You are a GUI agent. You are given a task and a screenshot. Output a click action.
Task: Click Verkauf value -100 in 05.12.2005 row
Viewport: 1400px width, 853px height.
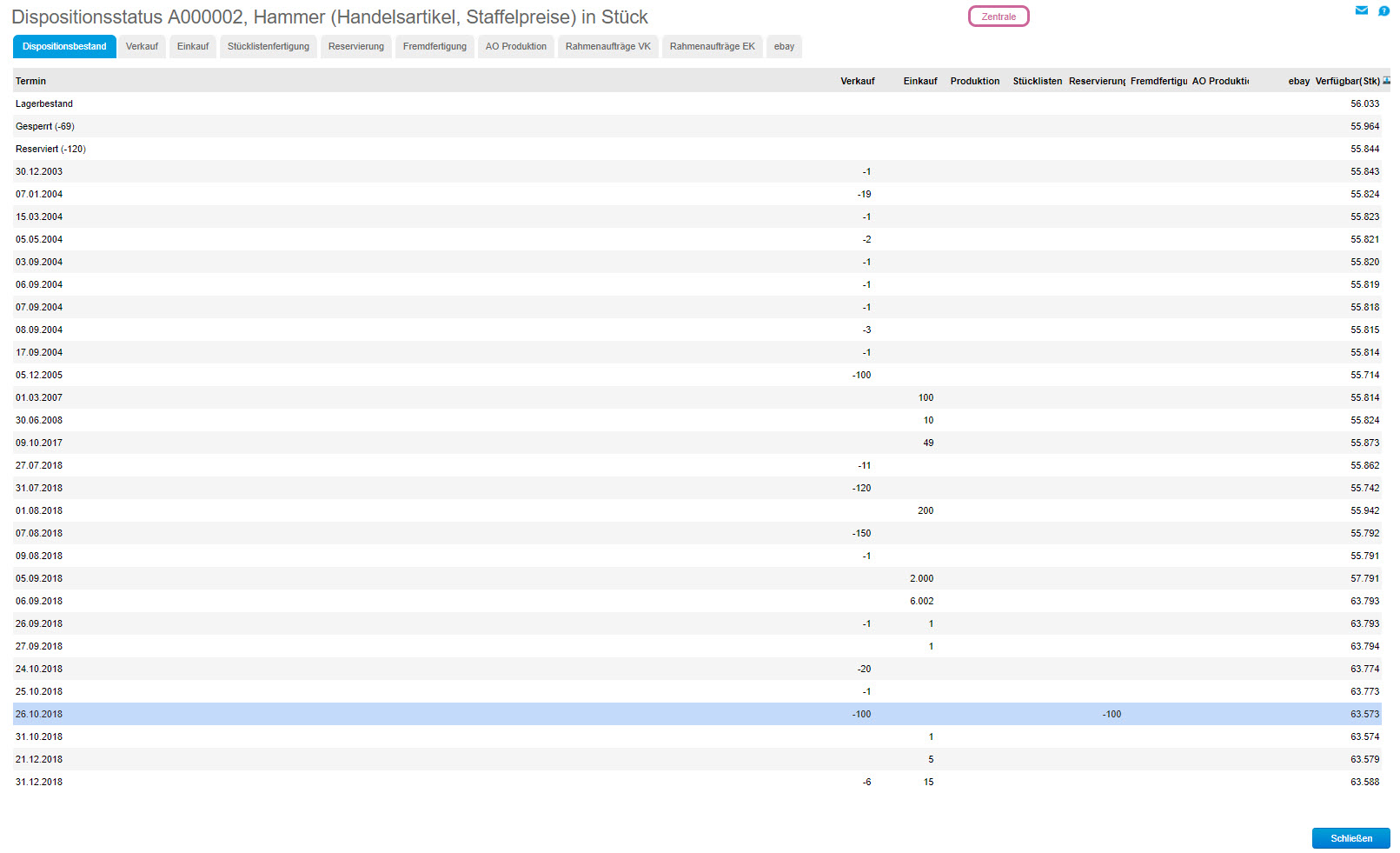pyautogui.click(x=861, y=375)
